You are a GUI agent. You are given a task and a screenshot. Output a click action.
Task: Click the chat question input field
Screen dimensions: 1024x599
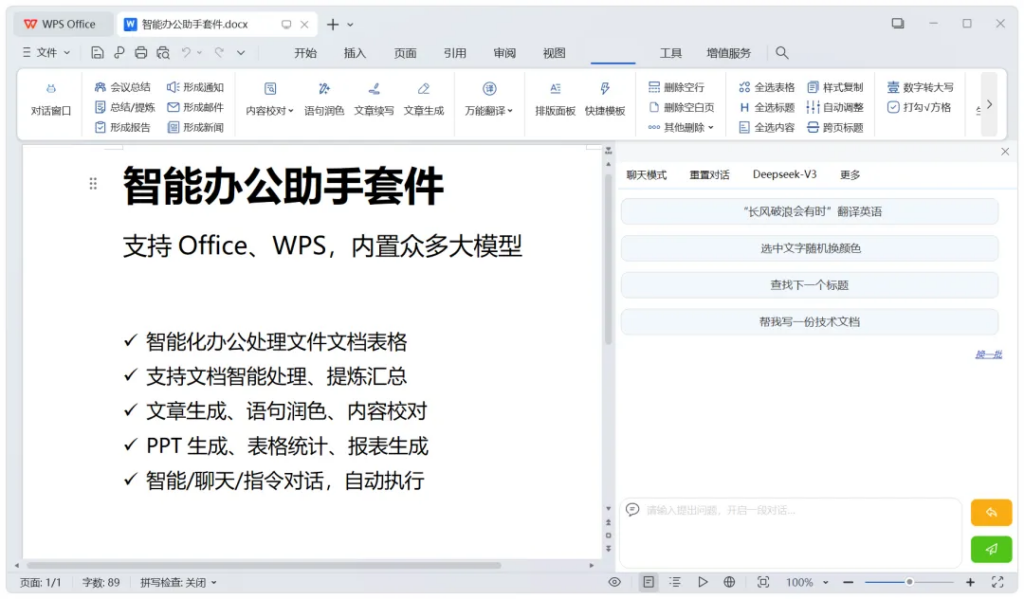(790, 530)
